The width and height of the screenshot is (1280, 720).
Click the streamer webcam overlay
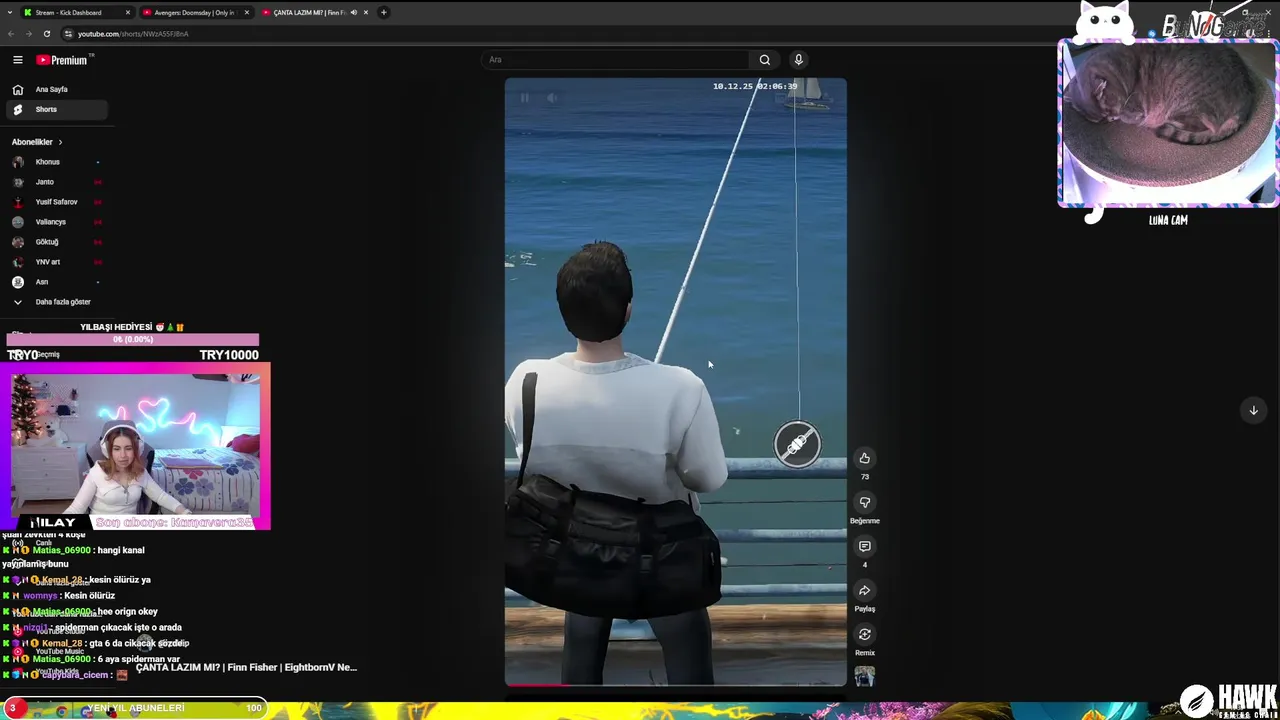click(x=135, y=446)
